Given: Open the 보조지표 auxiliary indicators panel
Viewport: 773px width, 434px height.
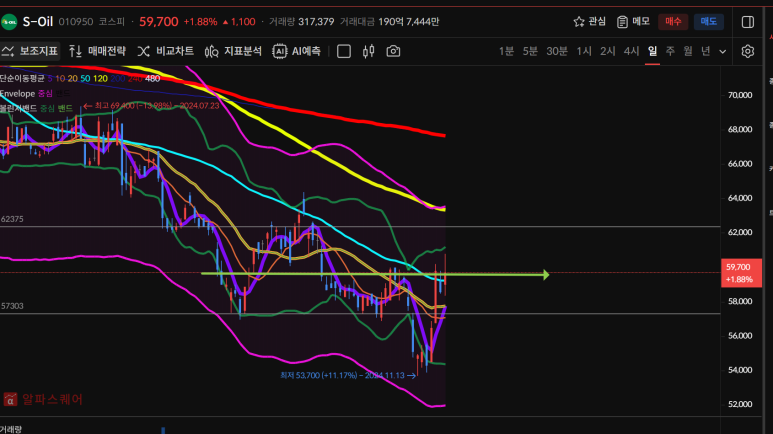Looking at the screenshot, I should pyautogui.click(x=30, y=51).
